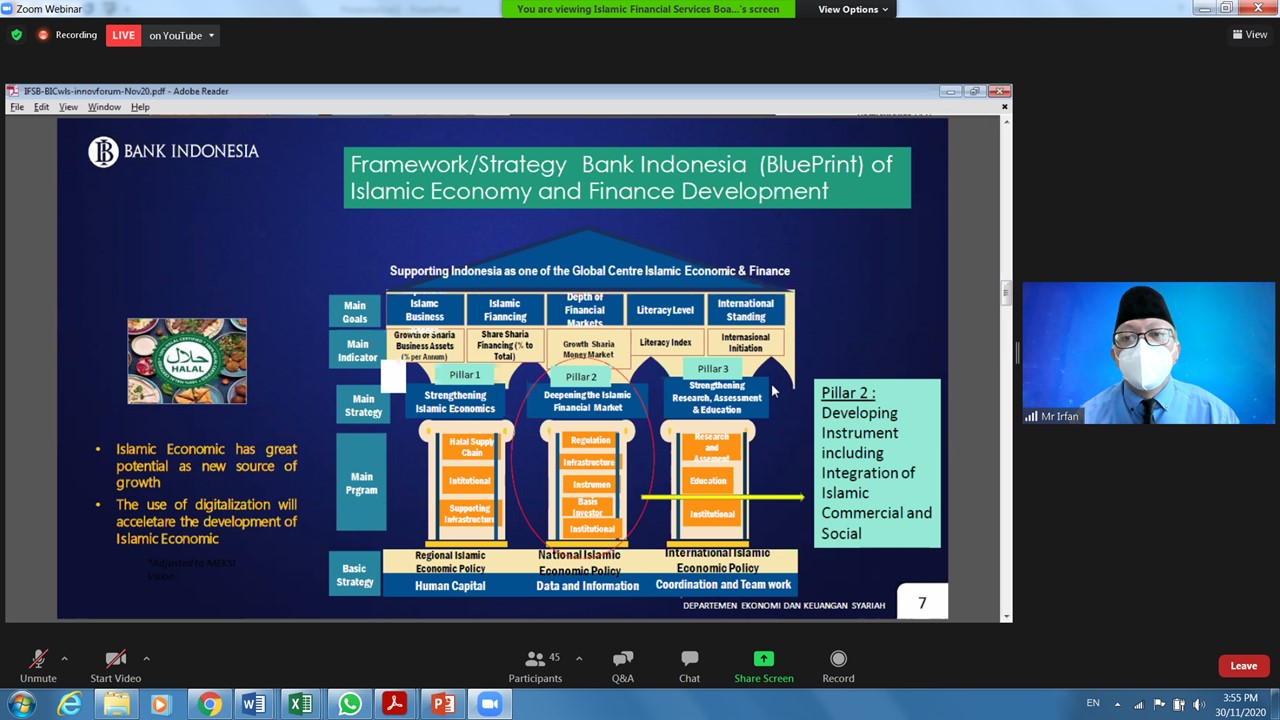Expand participants options arrow
1280x720 pixels.
point(578,658)
